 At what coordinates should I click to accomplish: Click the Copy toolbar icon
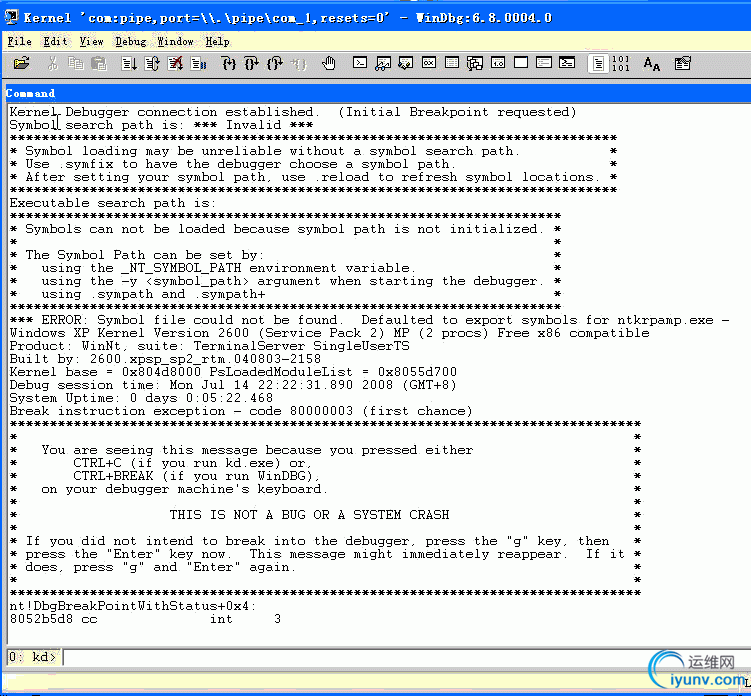(76, 63)
